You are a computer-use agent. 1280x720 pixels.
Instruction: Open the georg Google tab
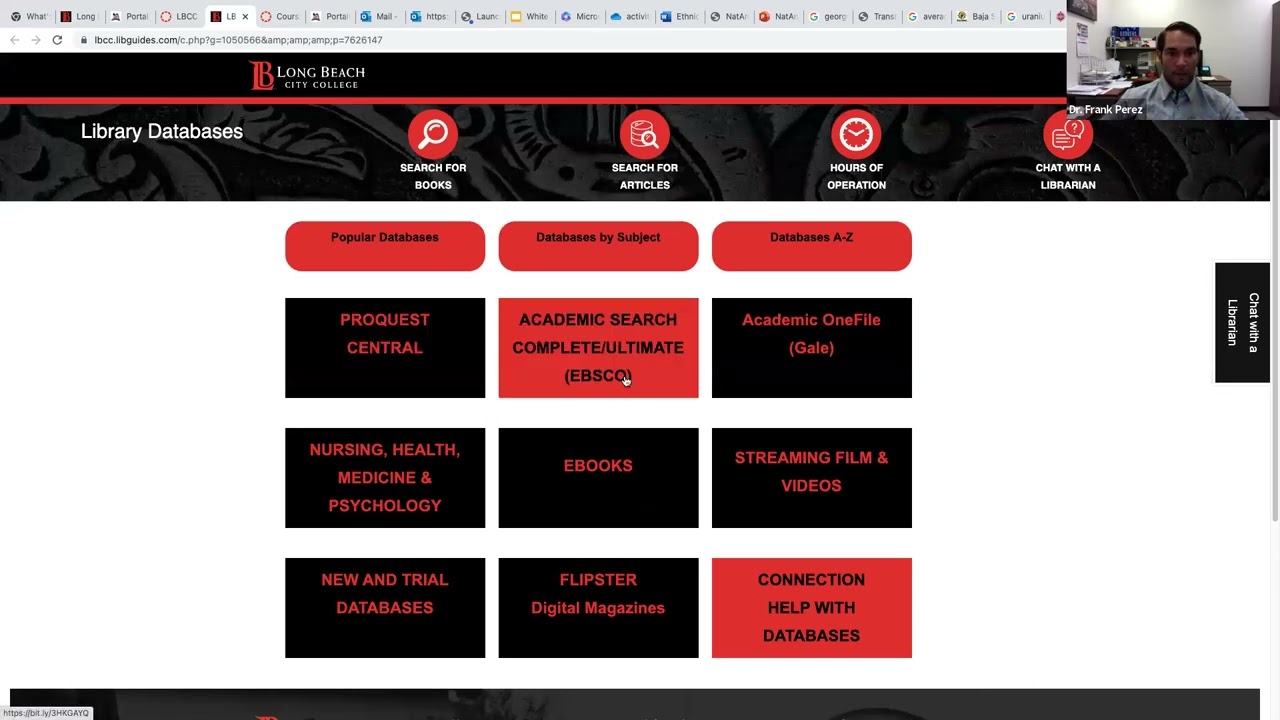(828, 16)
